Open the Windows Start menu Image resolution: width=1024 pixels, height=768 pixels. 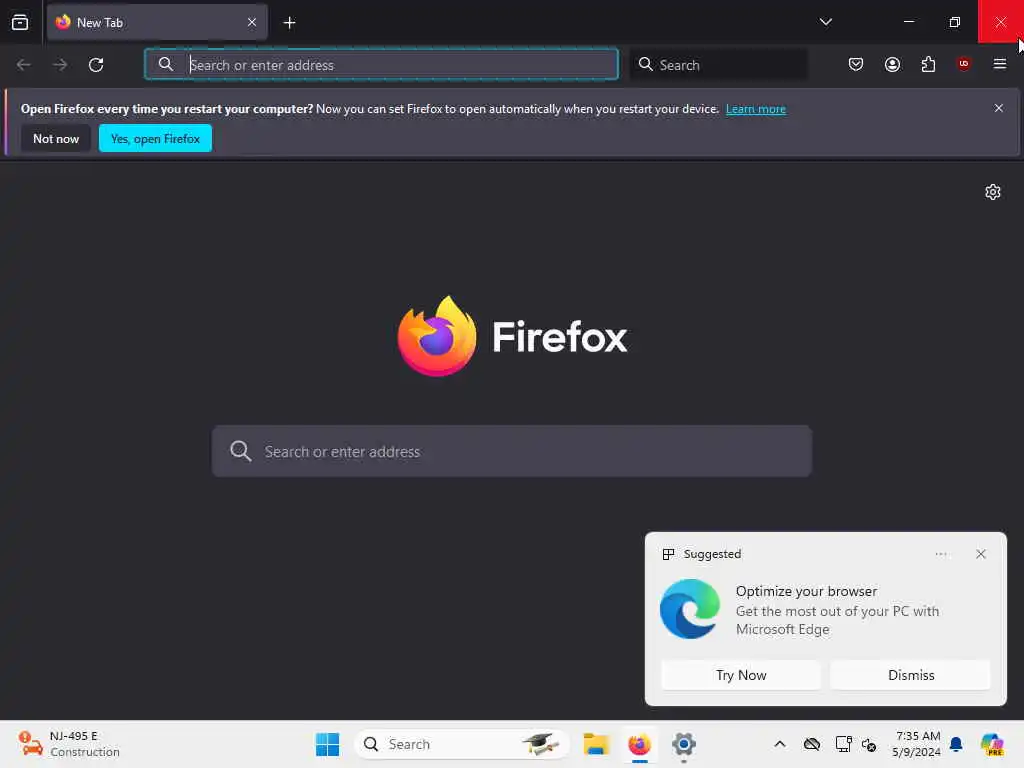[327, 744]
